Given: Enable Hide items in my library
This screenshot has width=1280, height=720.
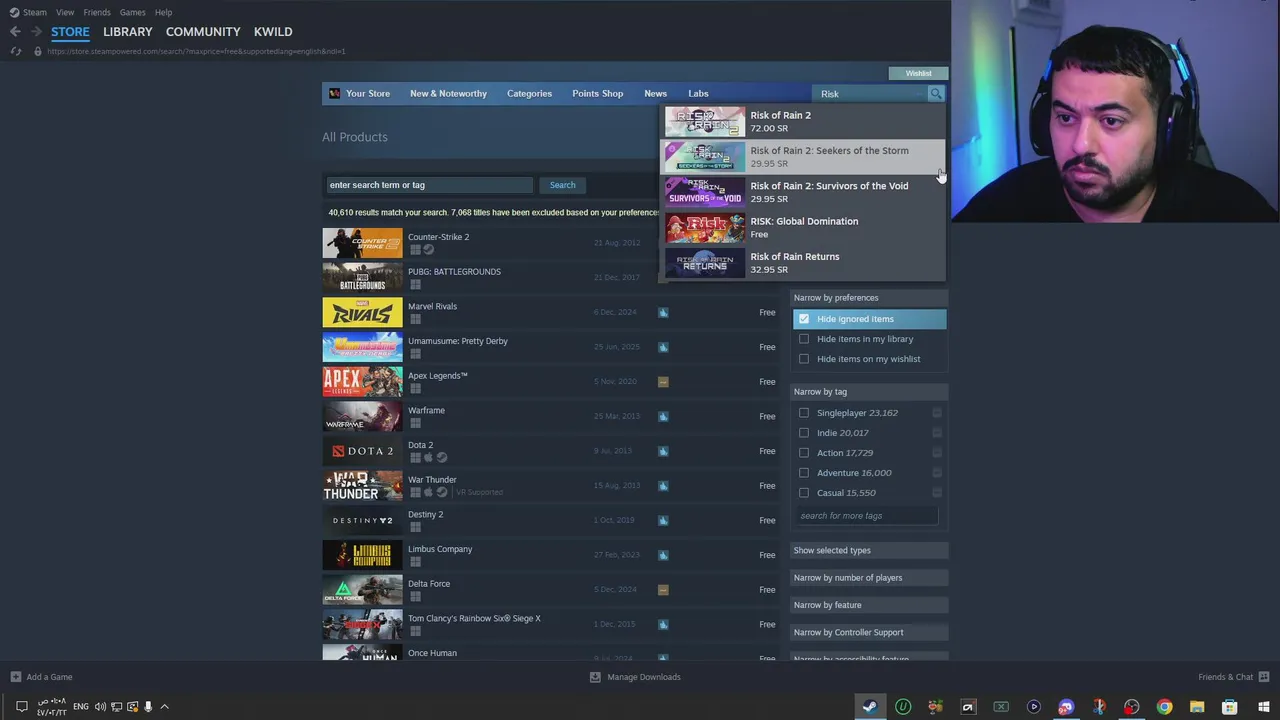Looking at the screenshot, I should pyautogui.click(x=804, y=339).
